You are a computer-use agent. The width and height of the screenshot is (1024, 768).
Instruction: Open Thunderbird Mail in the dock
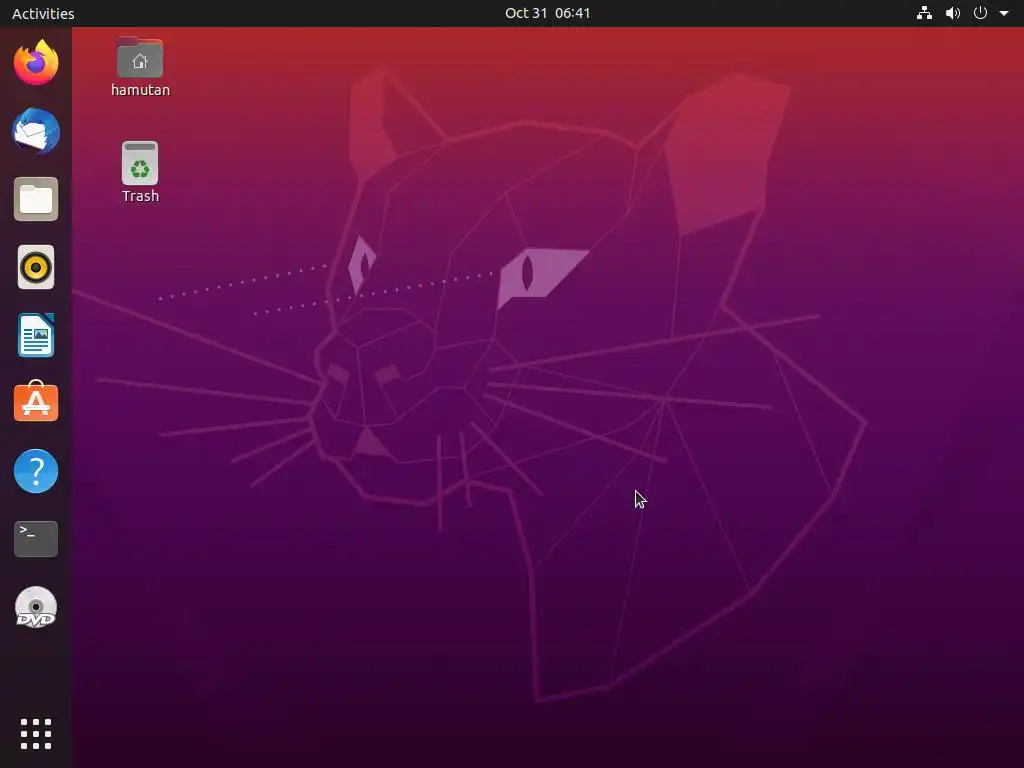(x=36, y=131)
